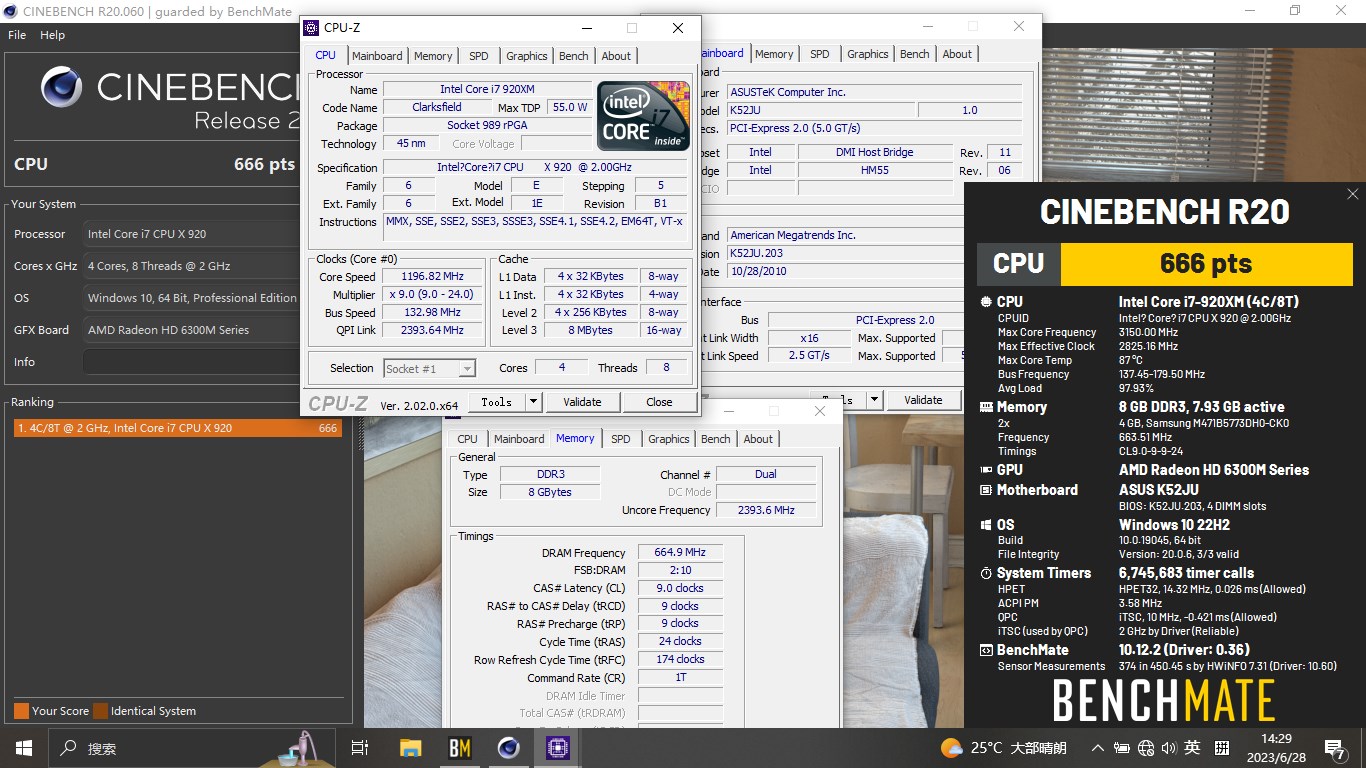Image resolution: width=1366 pixels, height=768 pixels.
Task: Click the Core Speed value 1196.82 MHz
Action: point(433,277)
